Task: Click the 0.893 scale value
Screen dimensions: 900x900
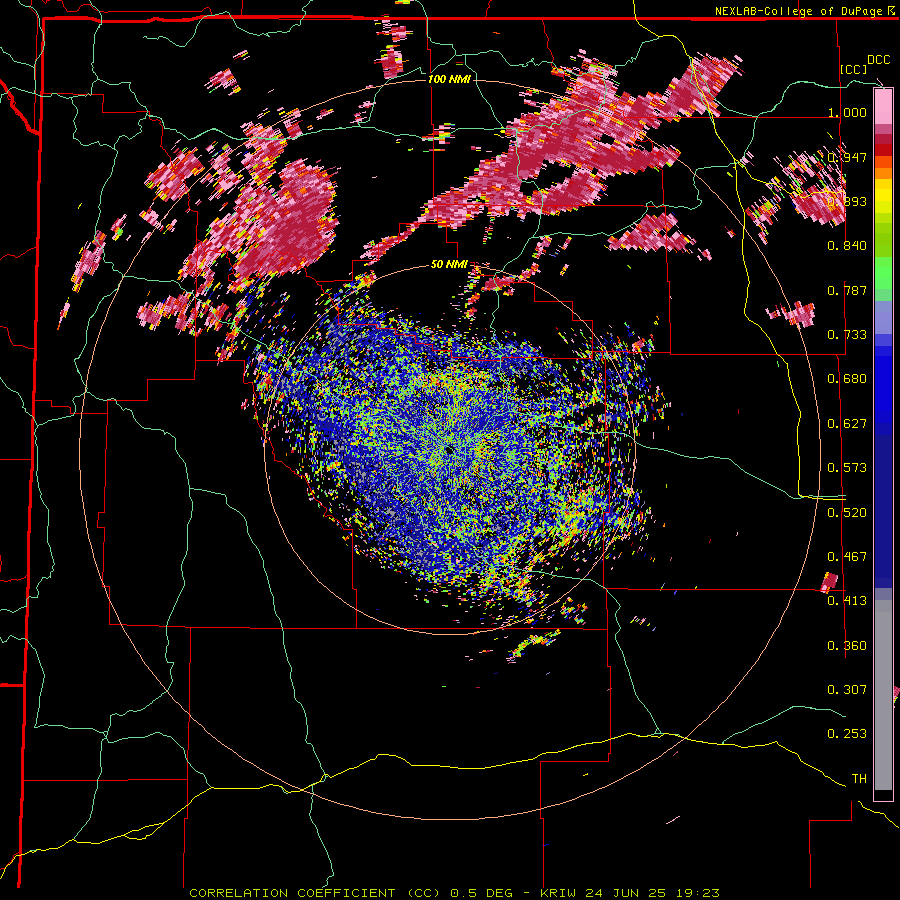Action: click(847, 201)
